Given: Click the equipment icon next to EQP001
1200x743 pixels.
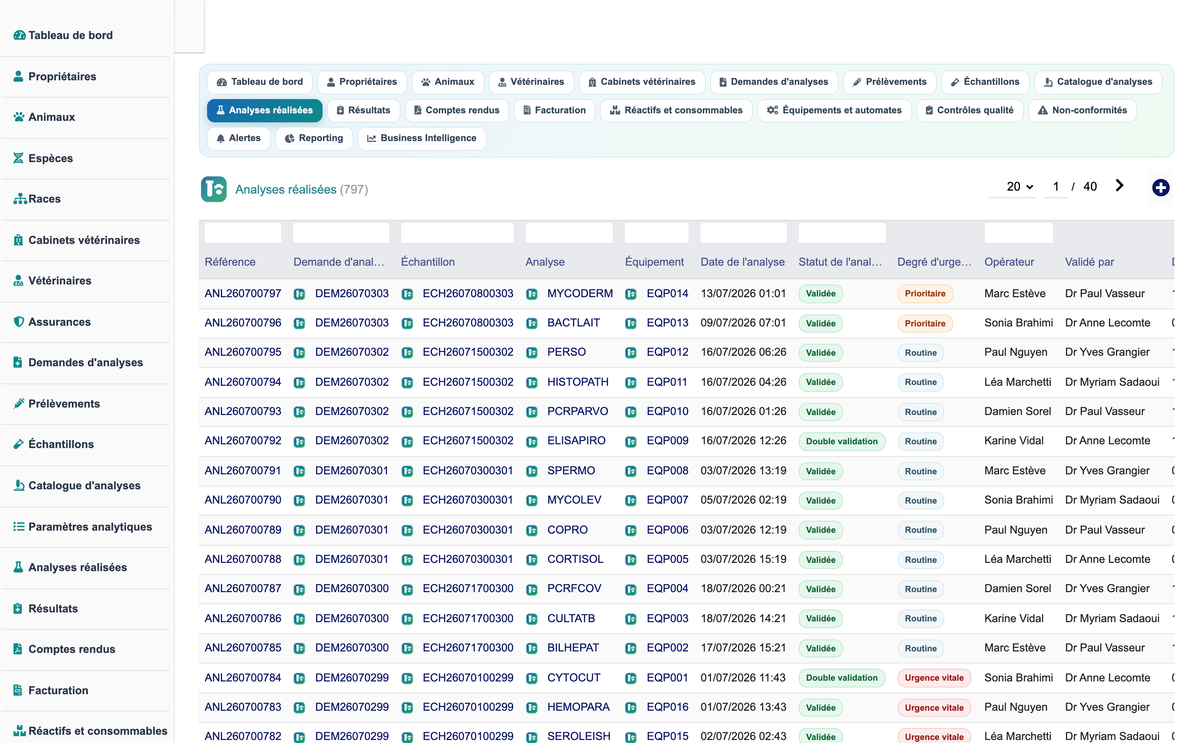Looking at the screenshot, I should (x=631, y=678).
